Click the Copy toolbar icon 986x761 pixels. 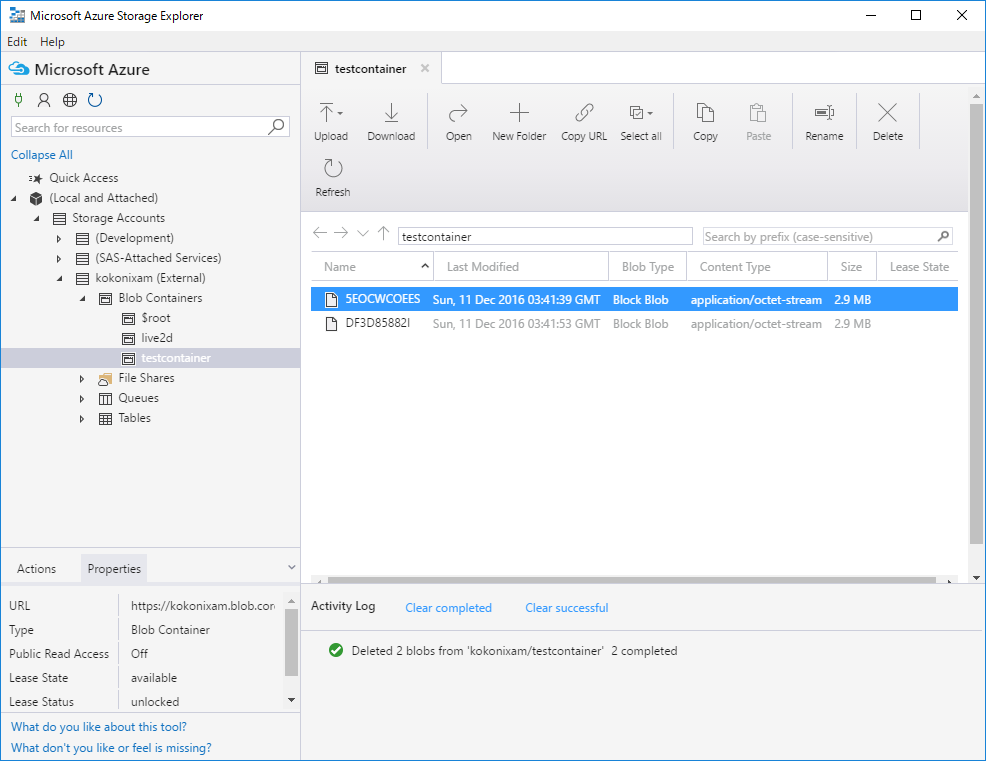coord(705,113)
